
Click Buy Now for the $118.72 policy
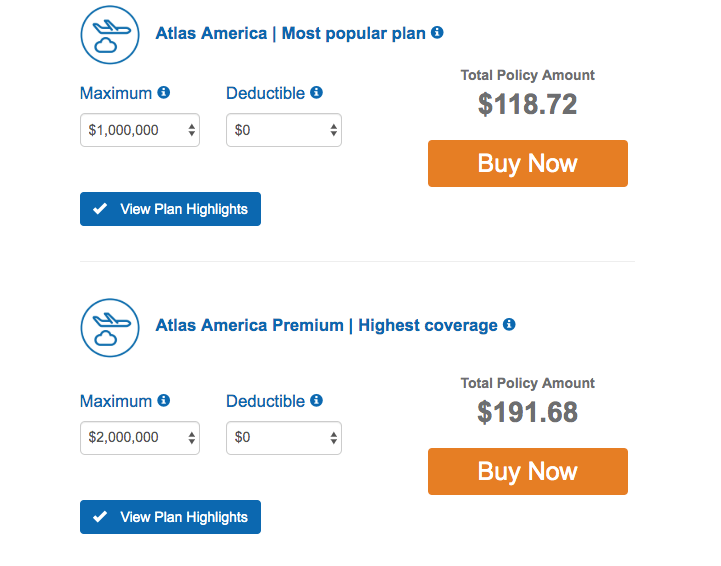528,163
